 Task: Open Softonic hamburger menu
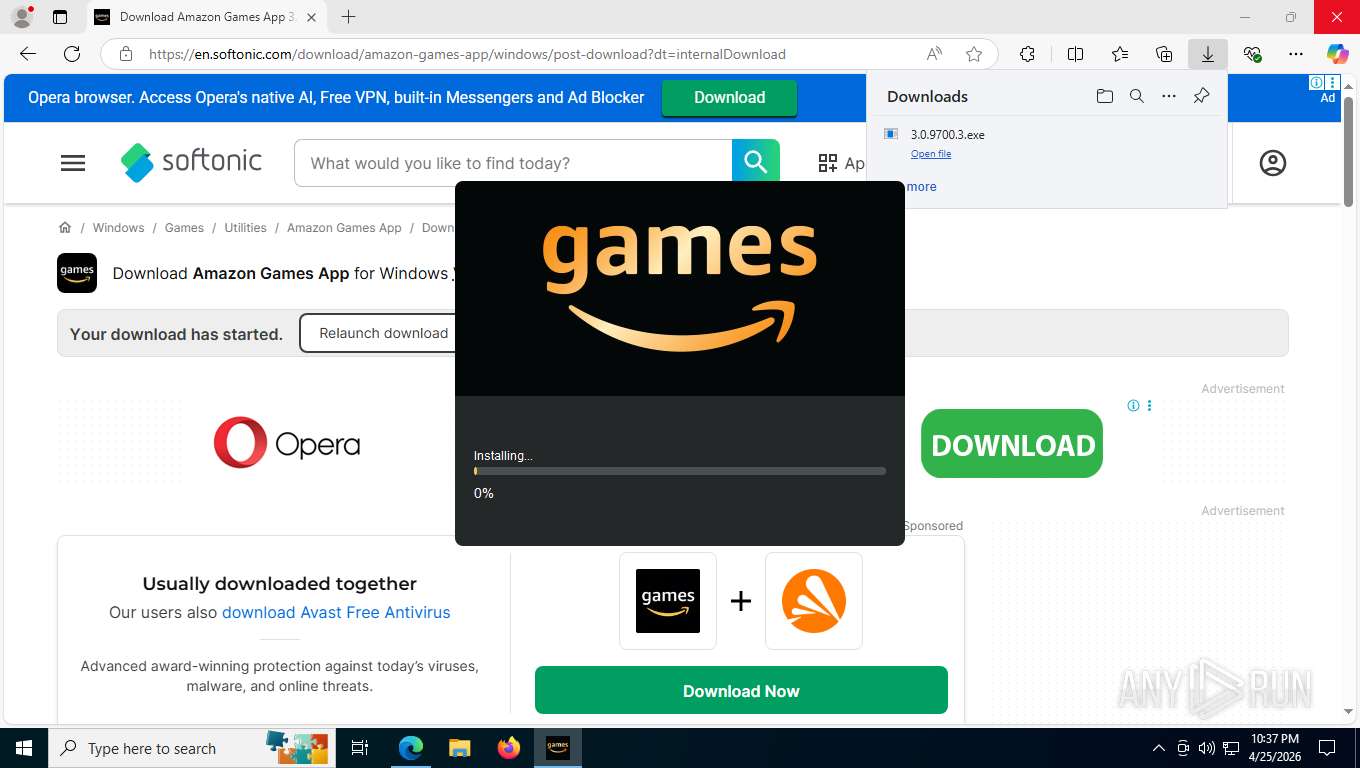(73, 163)
